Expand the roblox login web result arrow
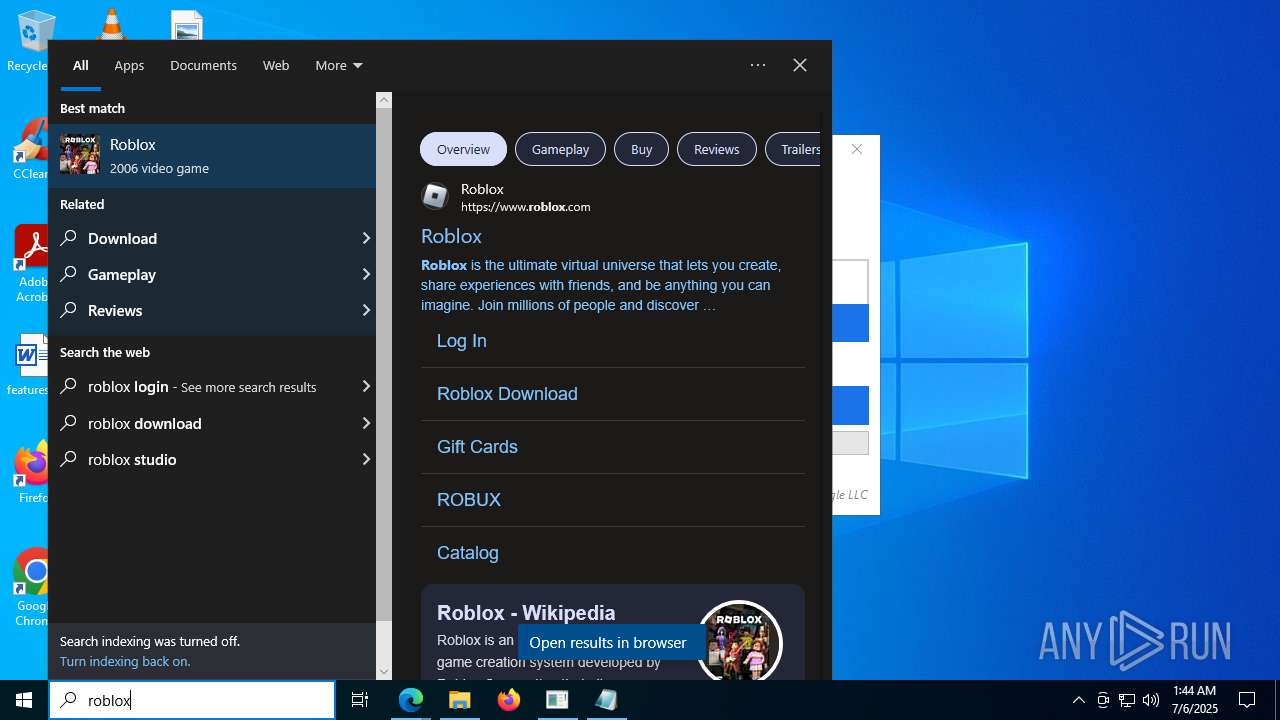The width and height of the screenshot is (1280, 720). (366, 386)
